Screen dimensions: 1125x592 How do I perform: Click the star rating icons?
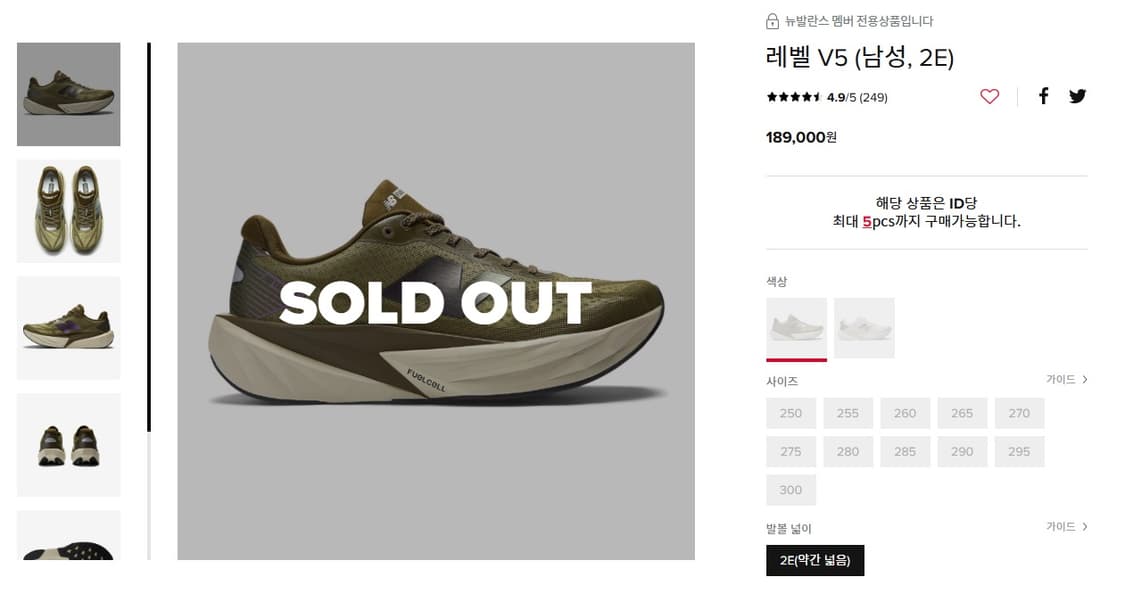(x=794, y=97)
